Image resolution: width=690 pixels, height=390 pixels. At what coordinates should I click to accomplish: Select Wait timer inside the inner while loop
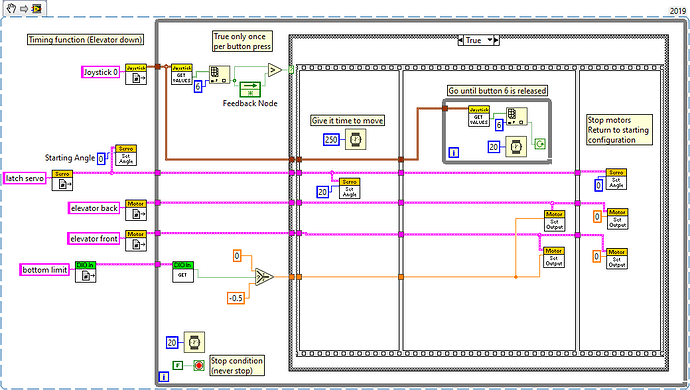pyautogui.click(x=516, y=147)
